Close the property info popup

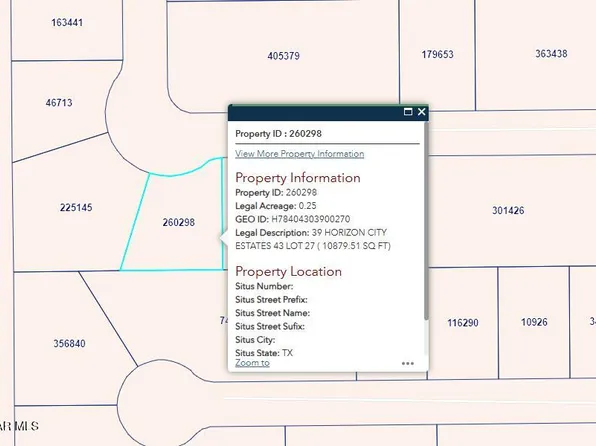coord(422,112)
